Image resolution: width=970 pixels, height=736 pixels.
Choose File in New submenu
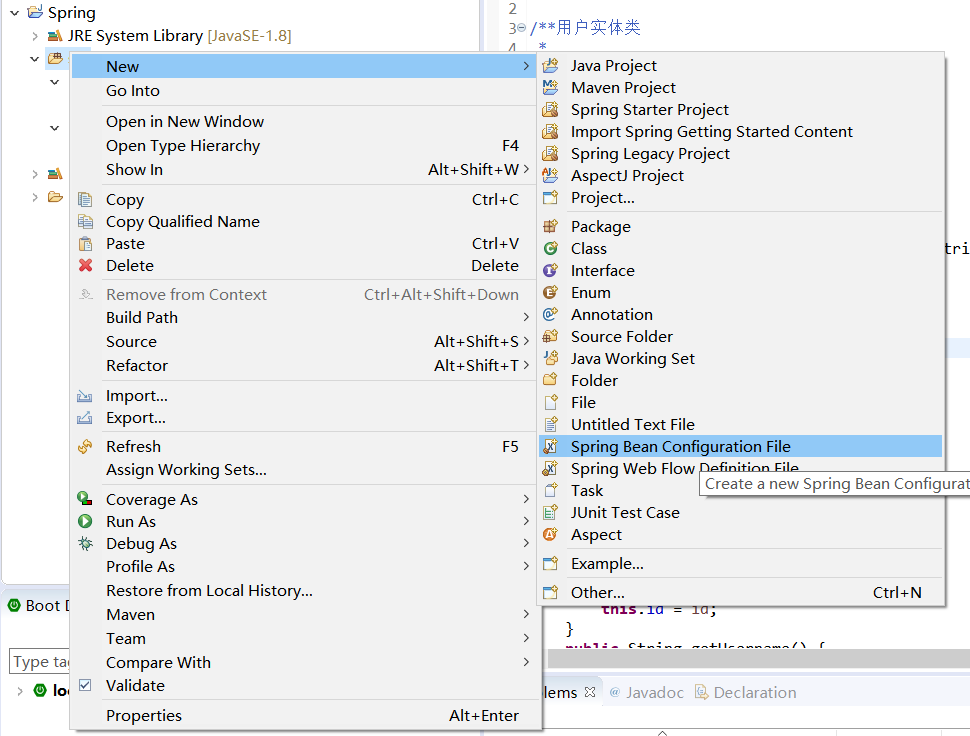click(x=741, y=403)
